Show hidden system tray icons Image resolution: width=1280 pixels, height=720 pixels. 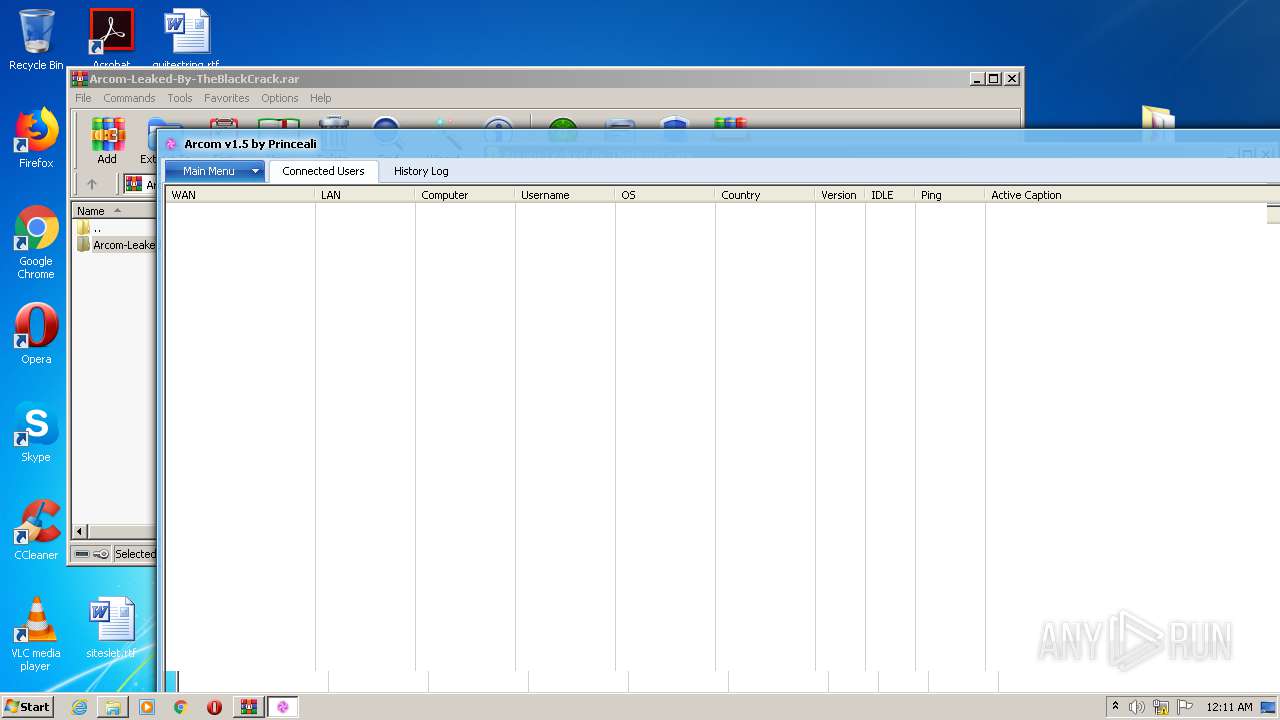coord(1115,707)
